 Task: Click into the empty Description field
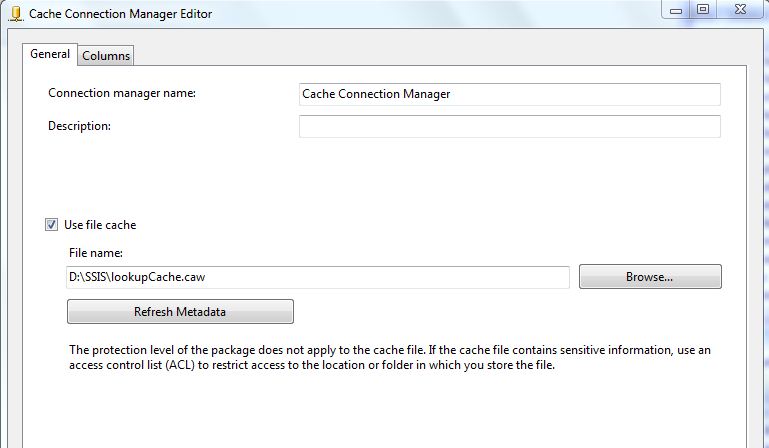tap(509, 126)
